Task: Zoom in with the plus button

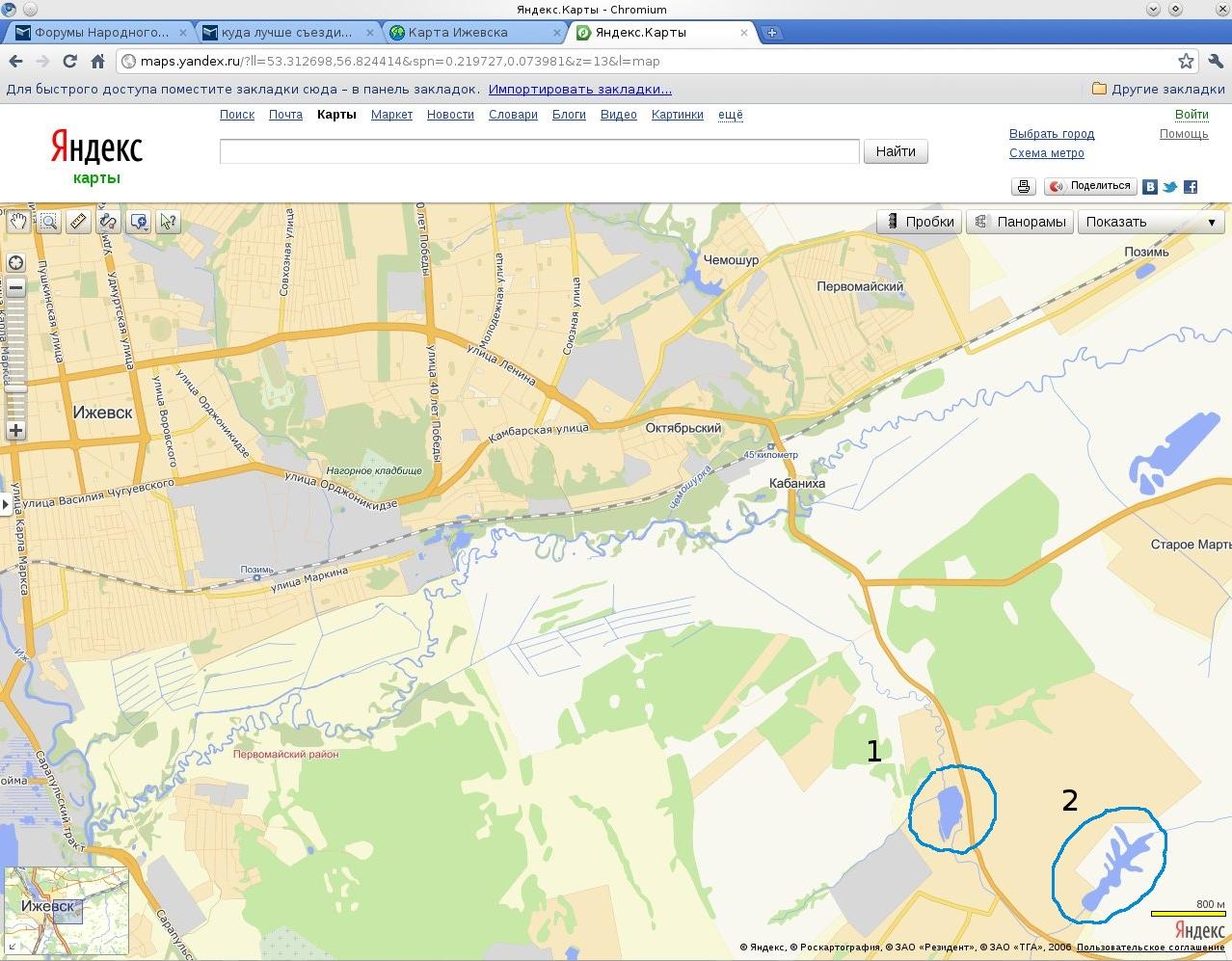Action: [15, 431]
